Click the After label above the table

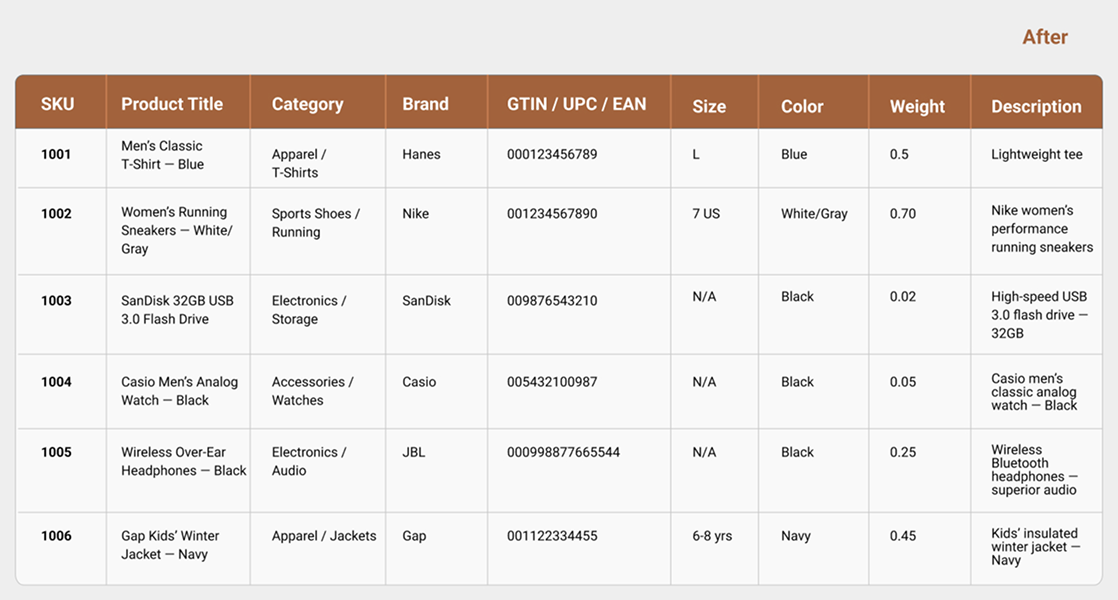(1044, 37)
